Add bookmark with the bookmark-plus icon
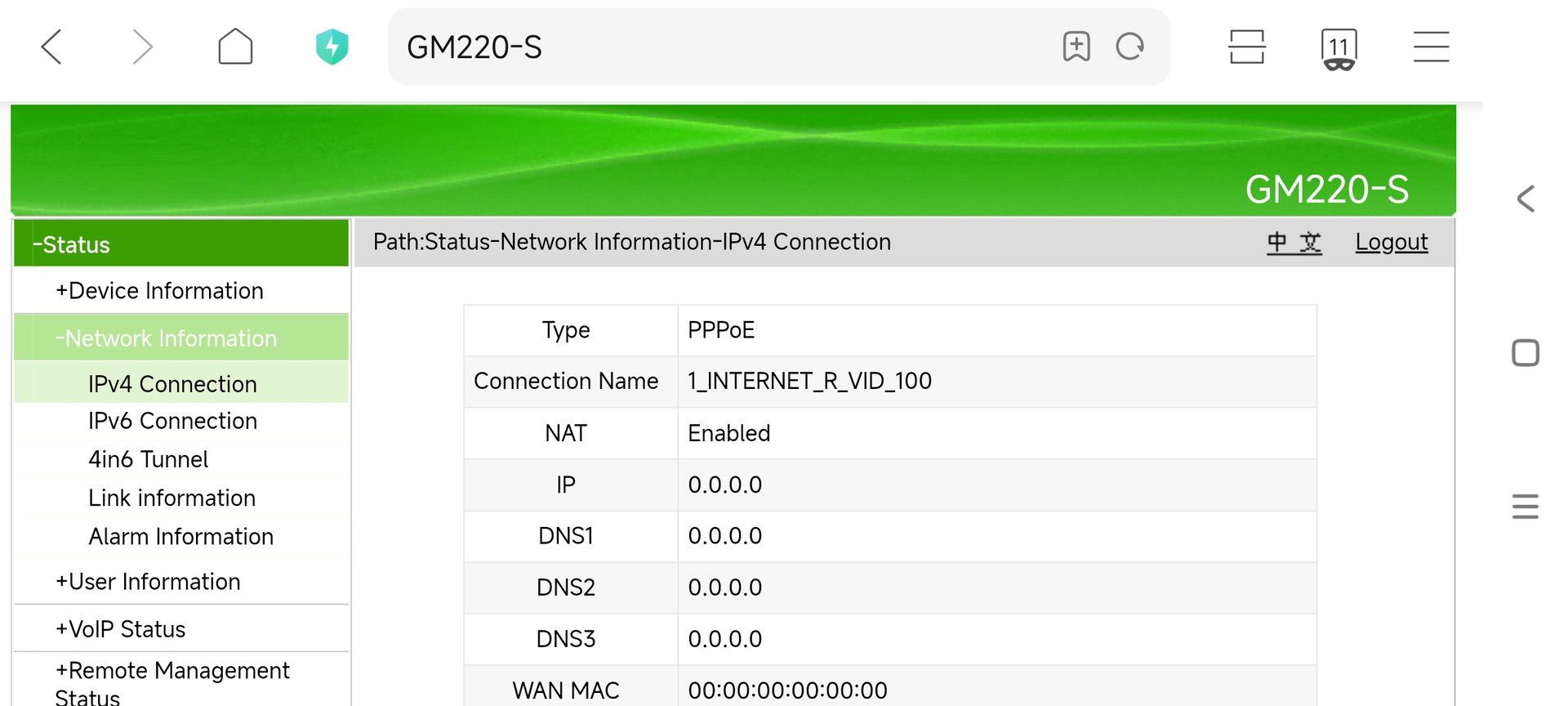This screenshot has height=706, width=1568. 1076,47
